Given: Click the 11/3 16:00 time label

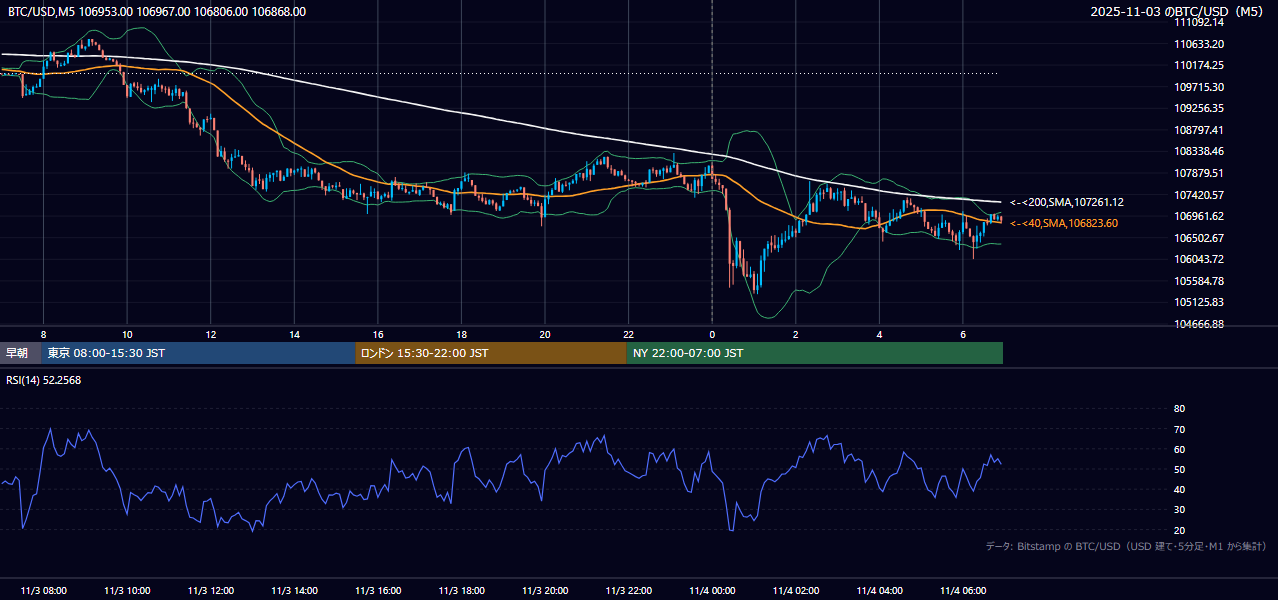Looking at the screenshot, I should tap(378, 591).
